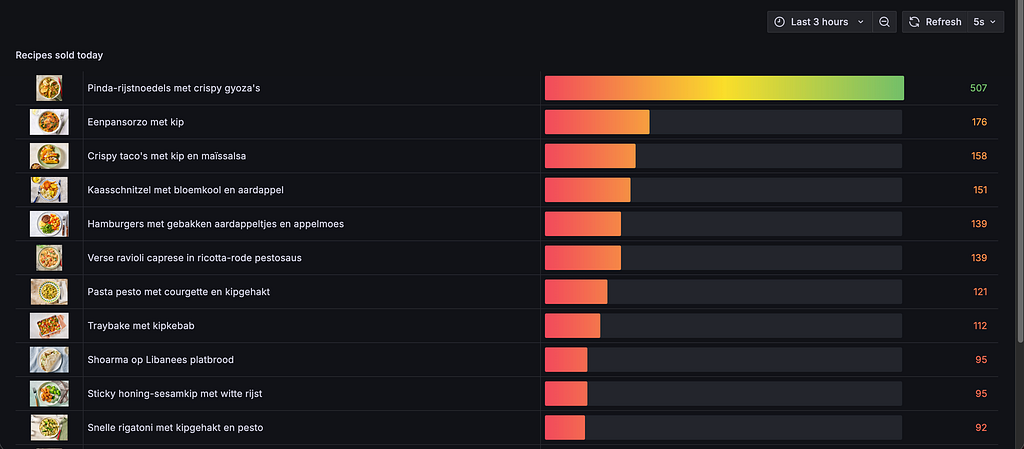The height and width of the screenshot is (449, 1024).
Task: Click the Eenpansorzo met kip bar gauge
Action: click(x=724, y=122)
